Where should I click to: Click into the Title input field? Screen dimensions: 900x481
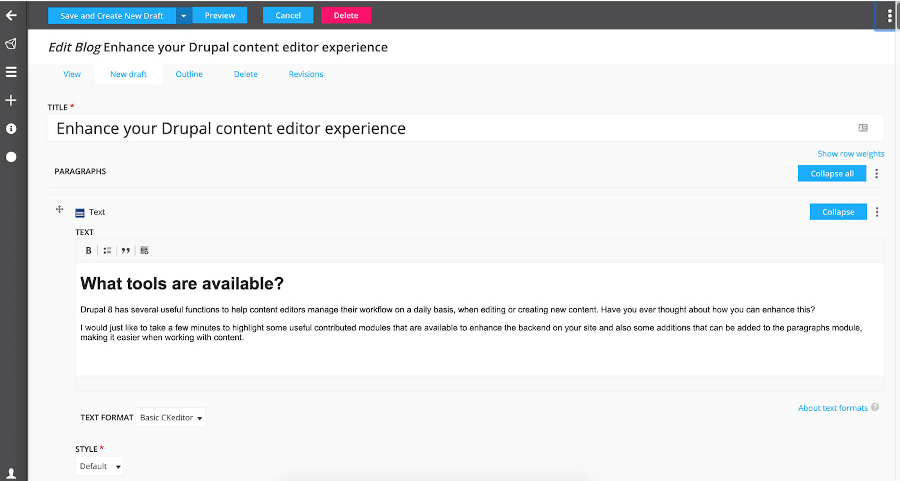(450, 128)
